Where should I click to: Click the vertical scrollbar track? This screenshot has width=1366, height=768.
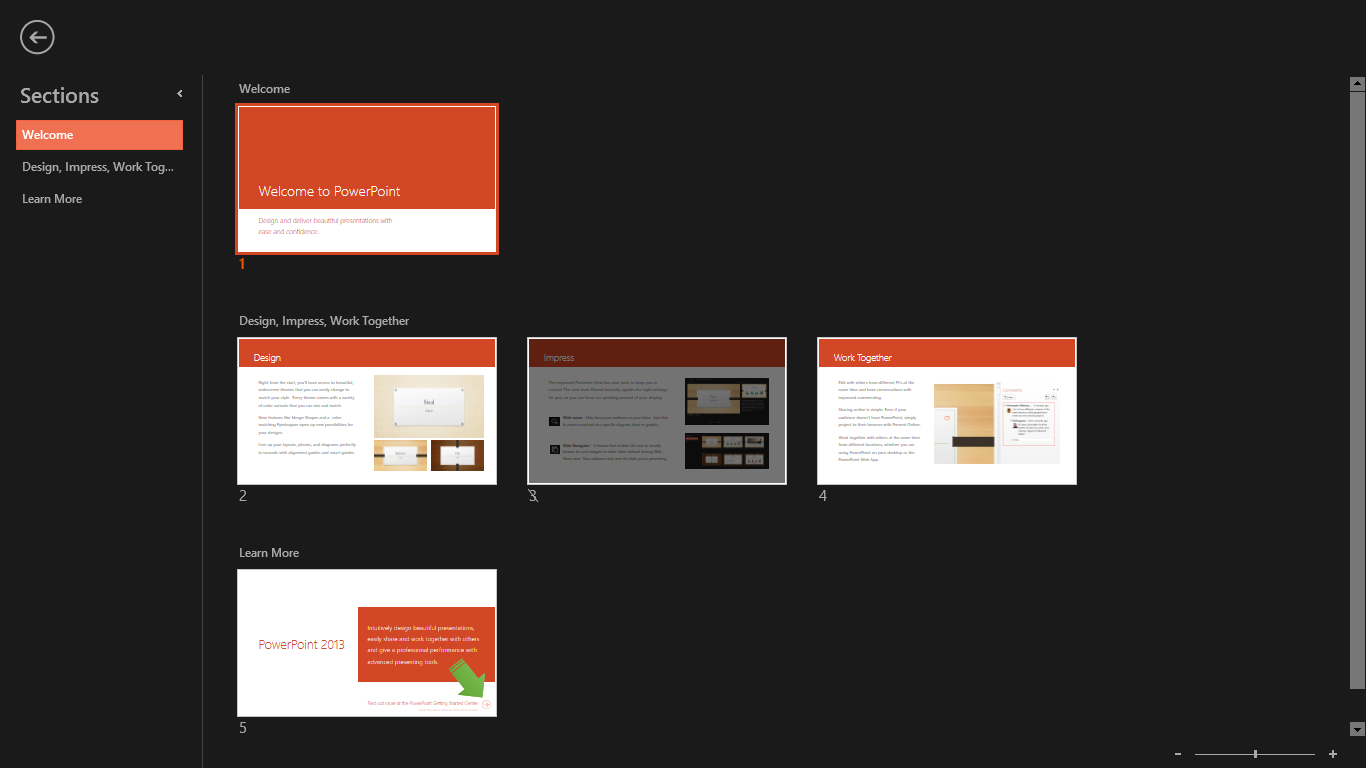[x=1357, y=400]
